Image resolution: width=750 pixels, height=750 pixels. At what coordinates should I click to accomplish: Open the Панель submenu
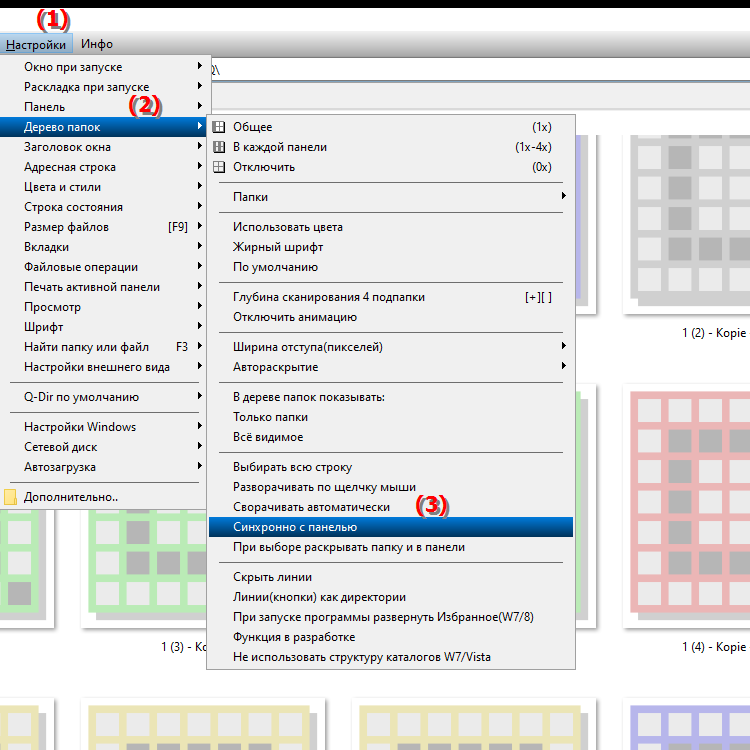[103, 107]
